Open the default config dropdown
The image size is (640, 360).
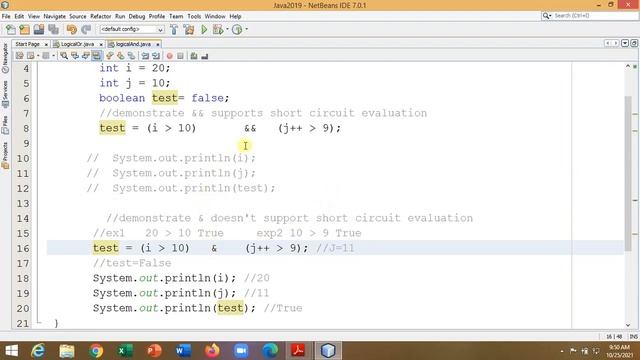pos(131,29)
